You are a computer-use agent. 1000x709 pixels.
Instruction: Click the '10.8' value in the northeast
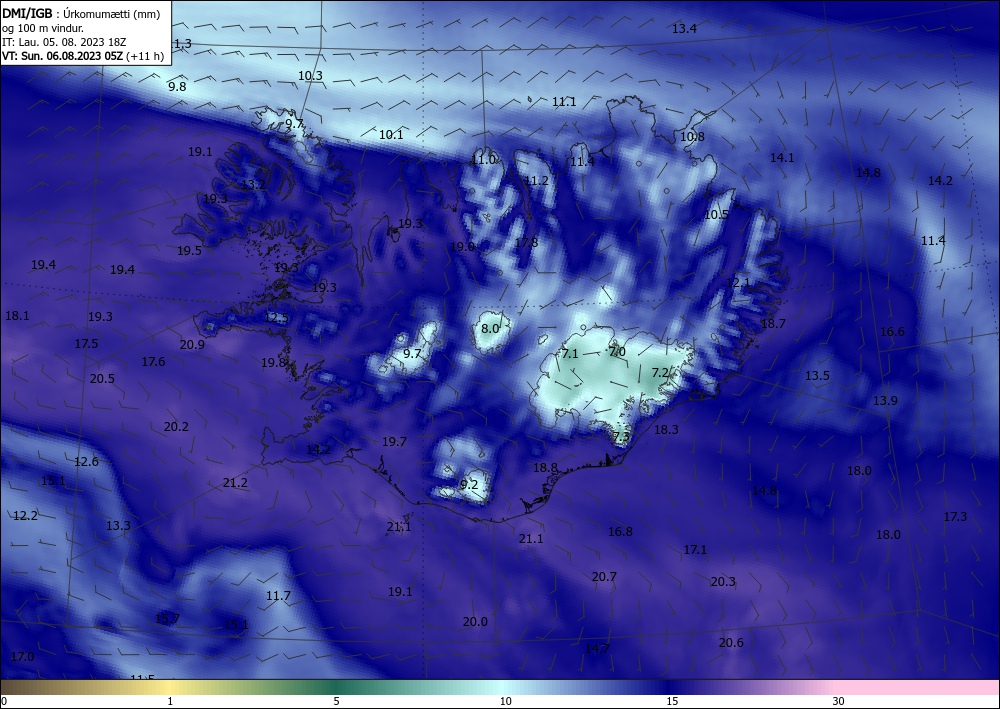coord(692,137)
